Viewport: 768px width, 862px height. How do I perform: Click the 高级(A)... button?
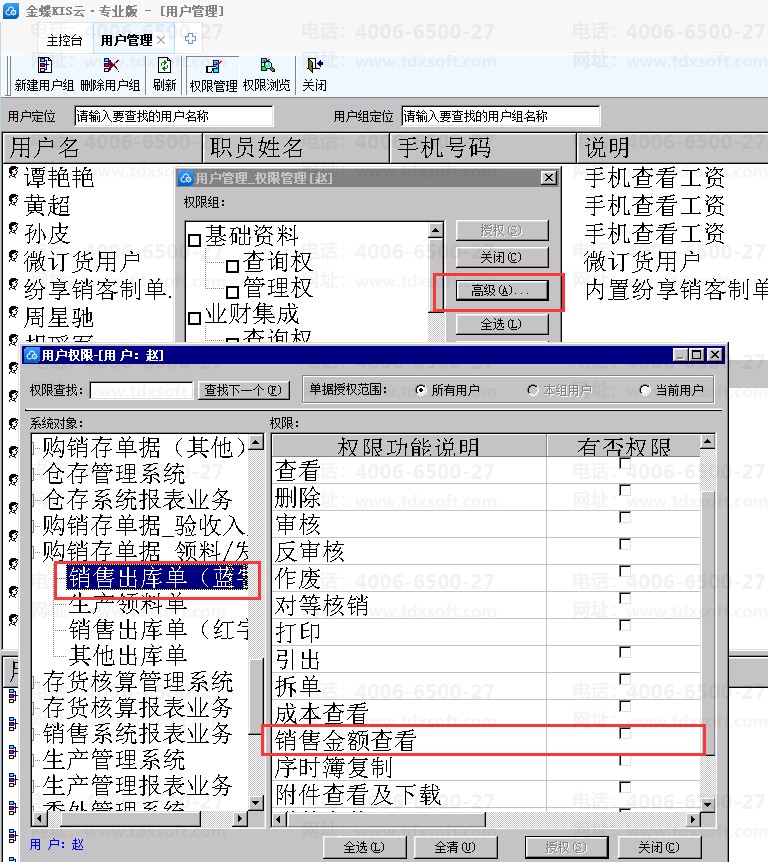tap(501, 290)
